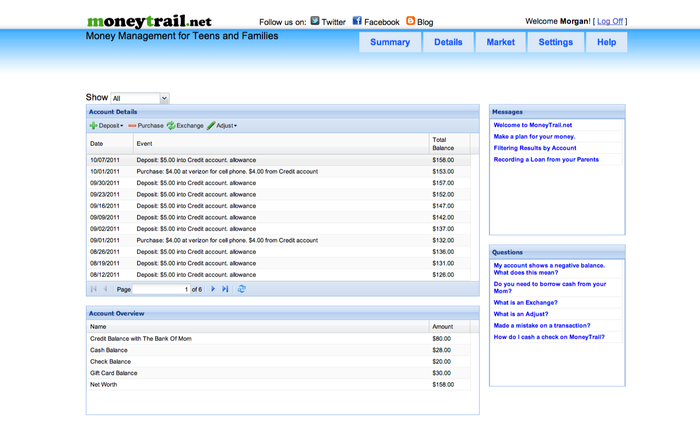Jump to last page of transactions
The image size is (700, 437).
(226, 289)
